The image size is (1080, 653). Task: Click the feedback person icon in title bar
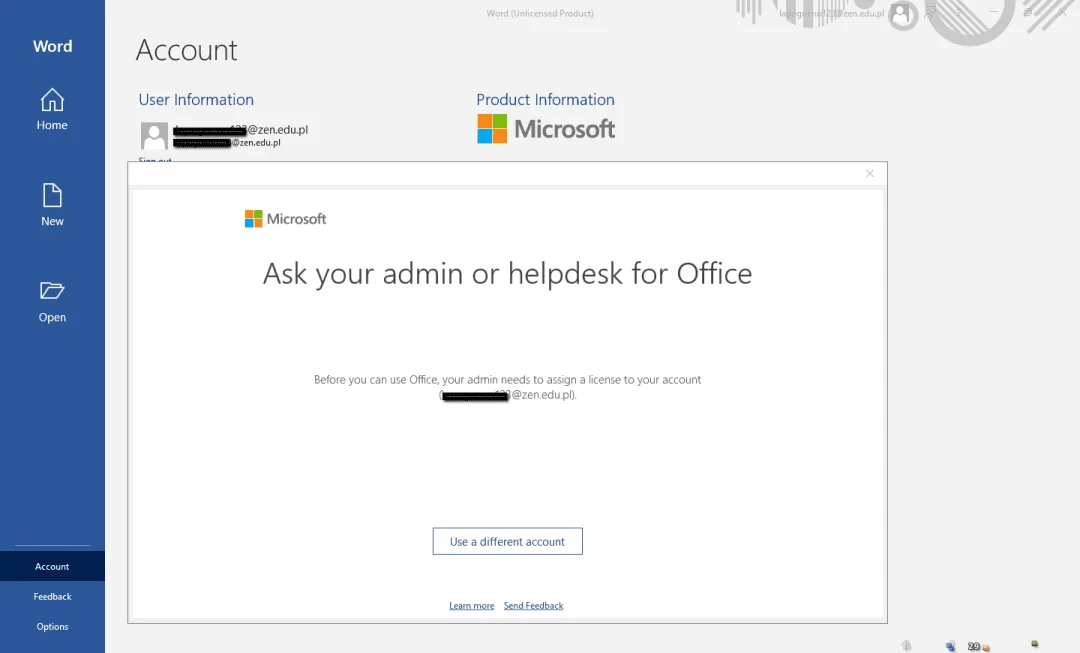[x=931, y=12]
